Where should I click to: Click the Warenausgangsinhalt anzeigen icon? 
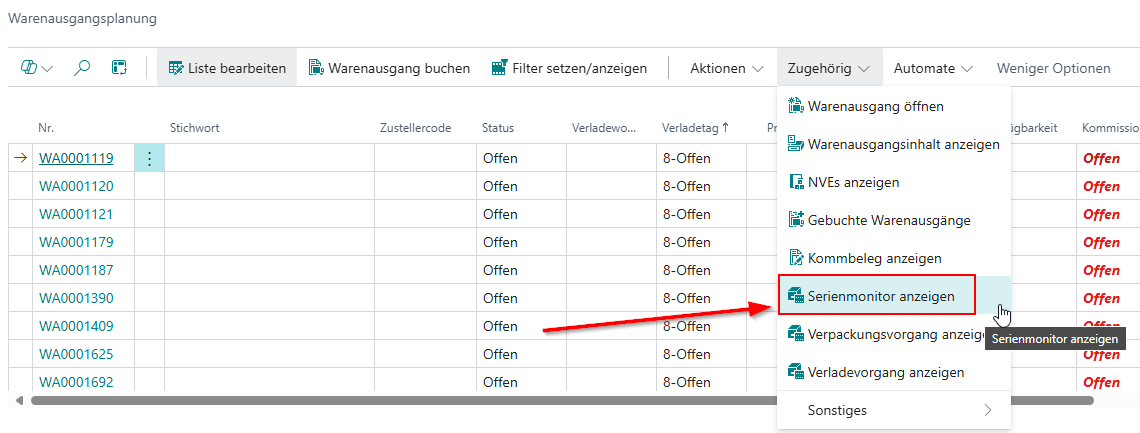pos(797,144)
